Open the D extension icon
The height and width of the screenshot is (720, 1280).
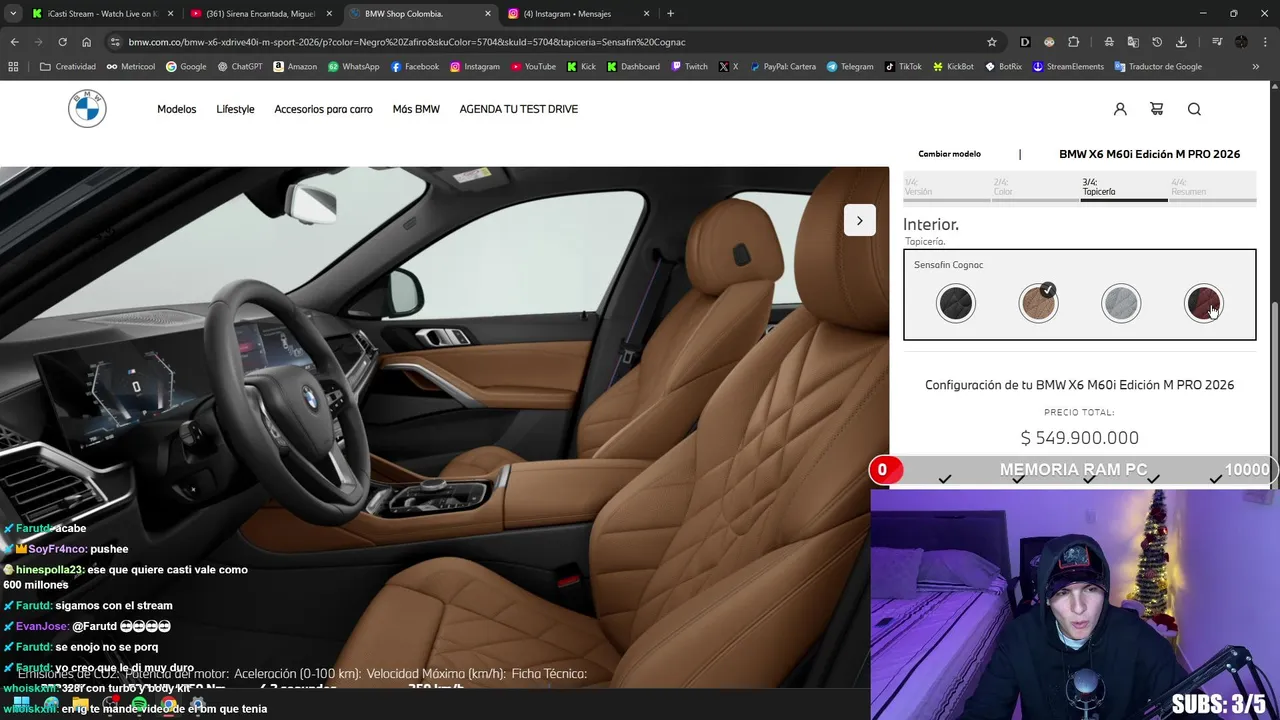click(1025, 42)
